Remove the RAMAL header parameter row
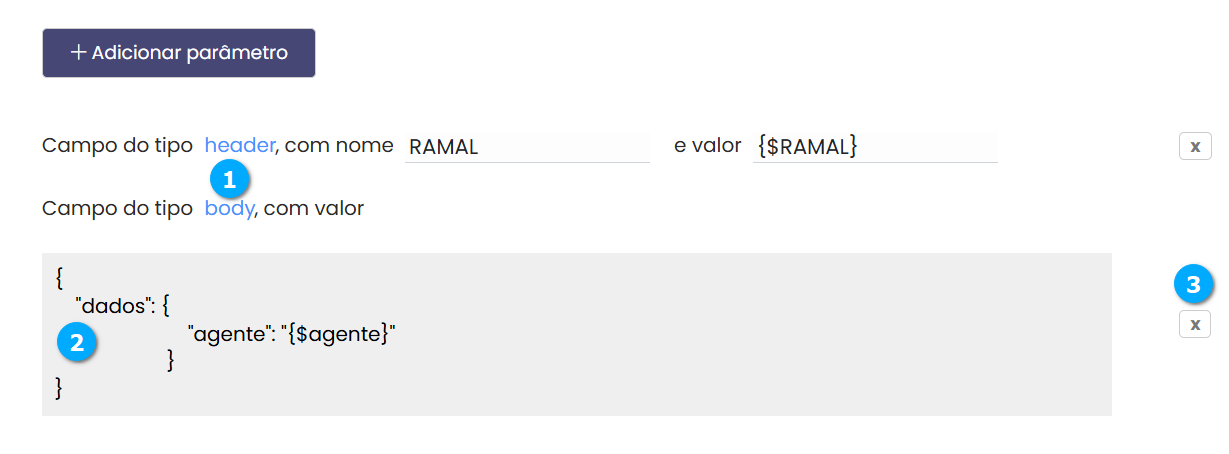Image resolution: width=1229 pixels, height=454 pixels. point(1194,147)
